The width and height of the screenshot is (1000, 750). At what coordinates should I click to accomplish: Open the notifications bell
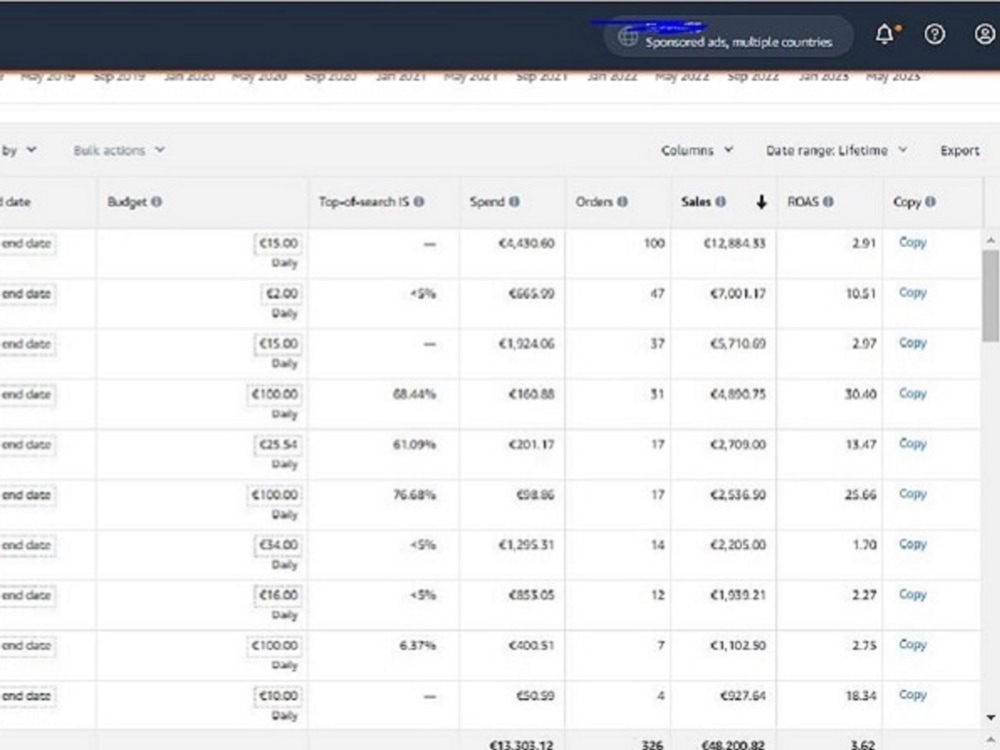885,34
